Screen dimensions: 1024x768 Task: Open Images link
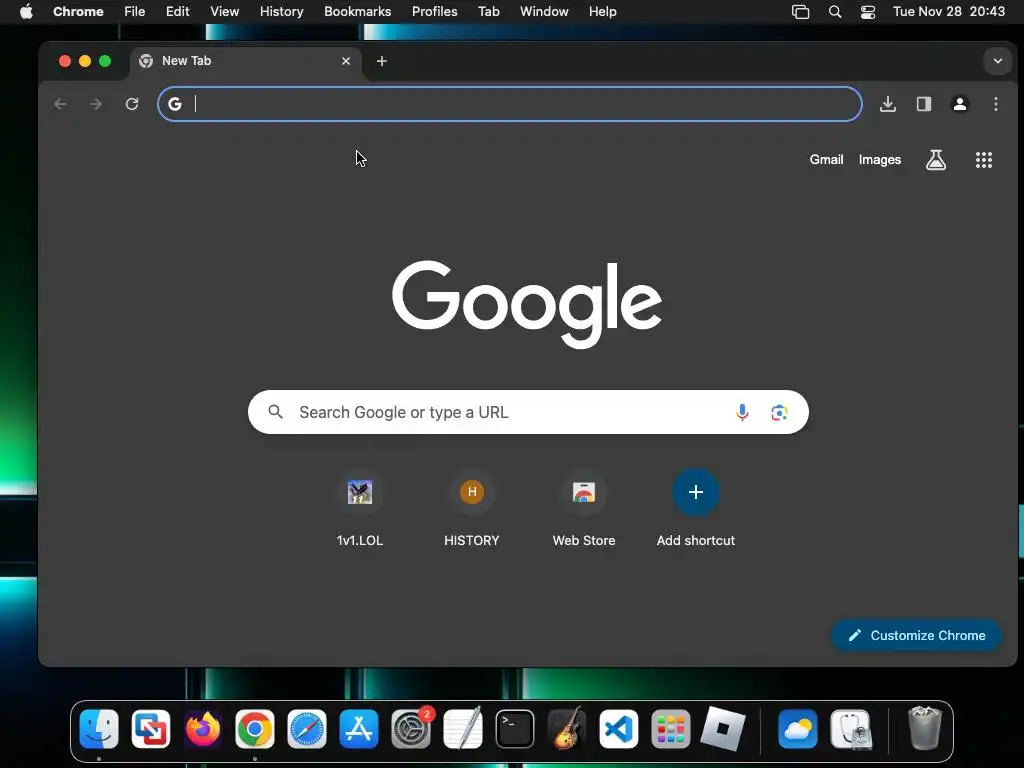(x=880, y=159)
